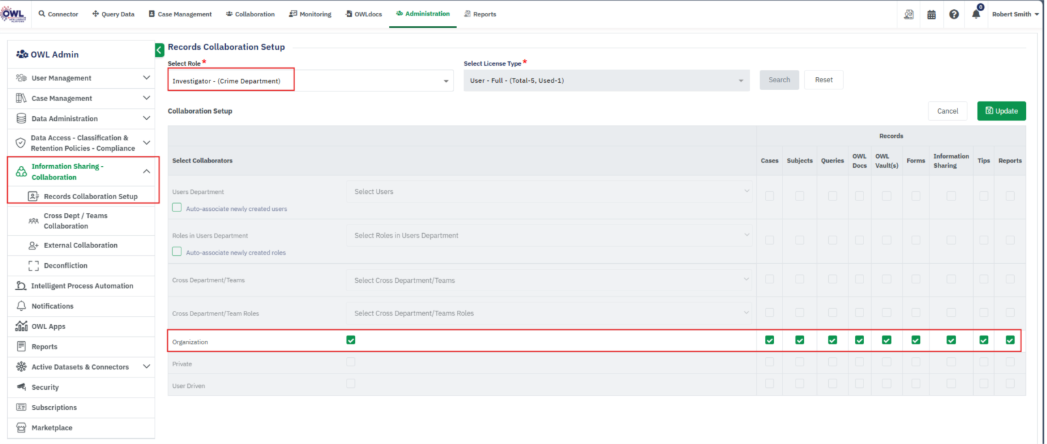Click the Security megaphone icon
The height and width of the screenshot is (444, 1047).
point(21,387)
